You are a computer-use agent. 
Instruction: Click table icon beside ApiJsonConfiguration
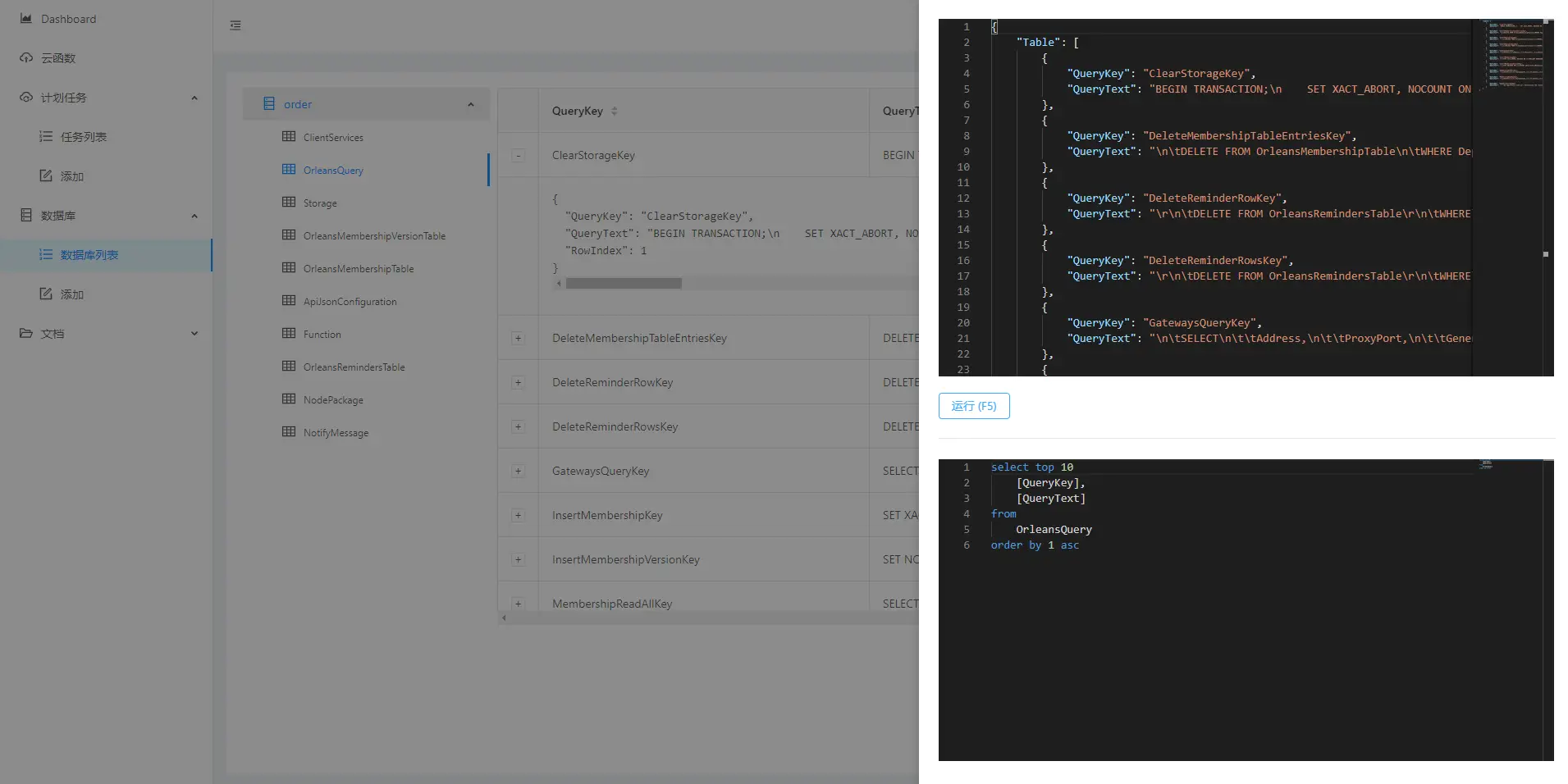click(x=289, y=301)
